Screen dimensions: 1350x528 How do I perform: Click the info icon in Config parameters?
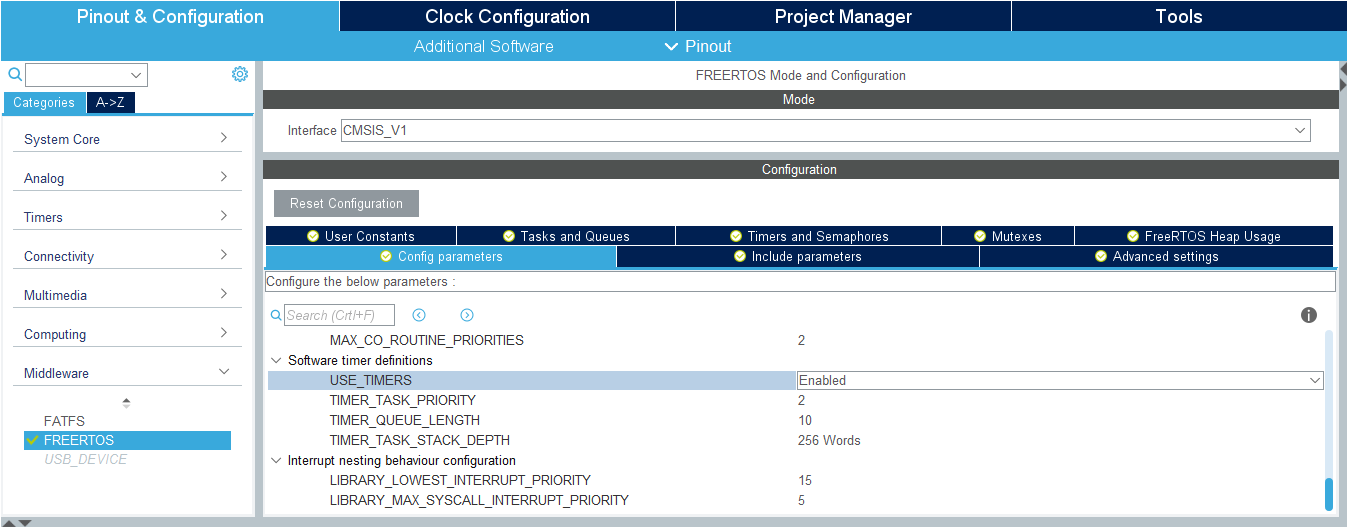click(x=1309, y=315)
